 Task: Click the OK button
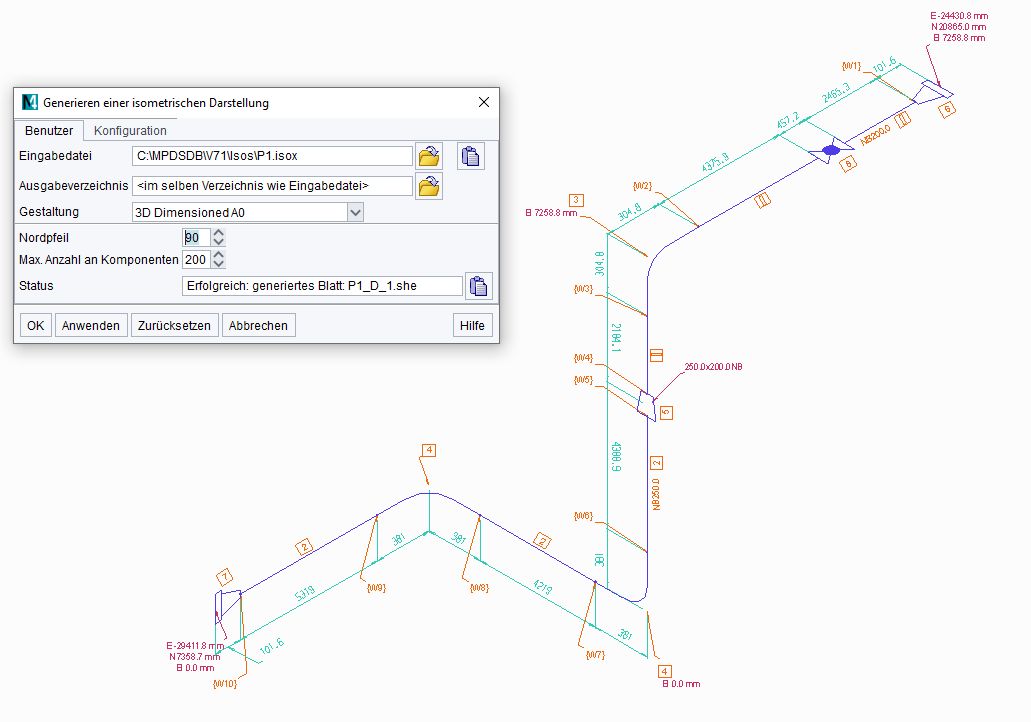(34, 325)
